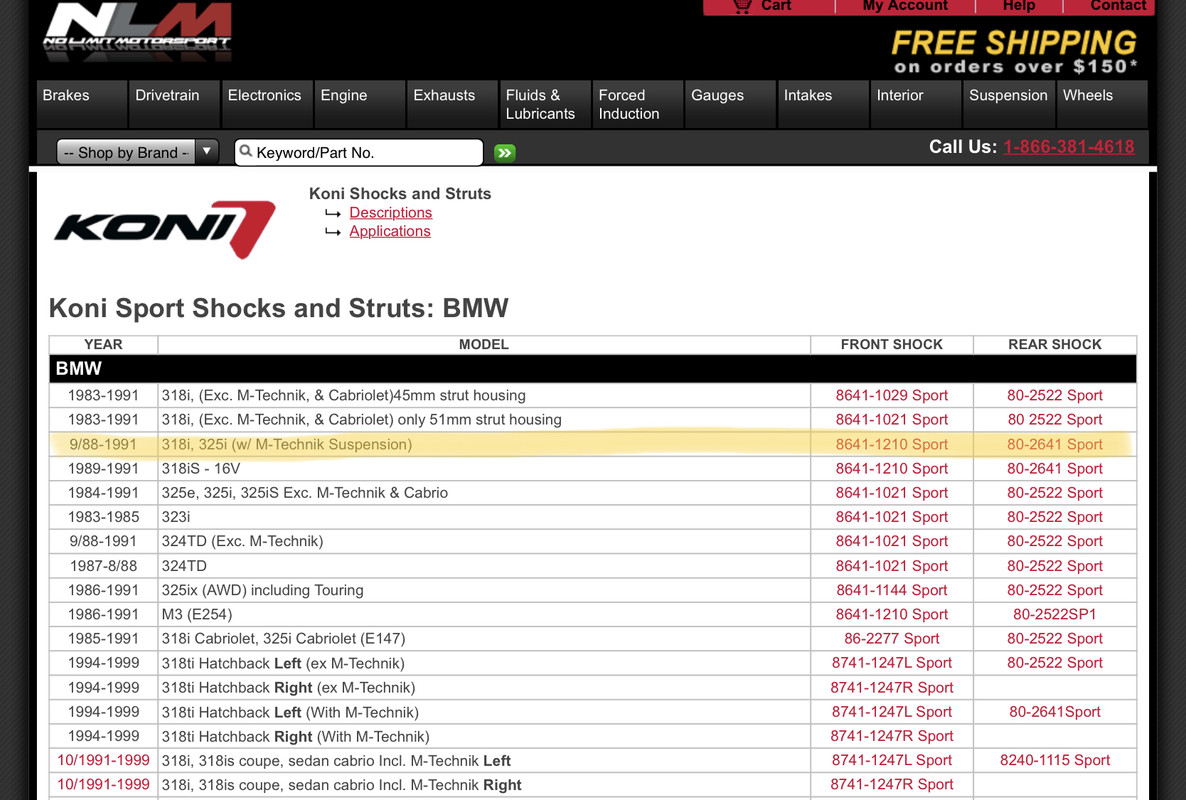
Task: Open 86-2277 Sport for Cabriolet row
Action: point(891,639)
